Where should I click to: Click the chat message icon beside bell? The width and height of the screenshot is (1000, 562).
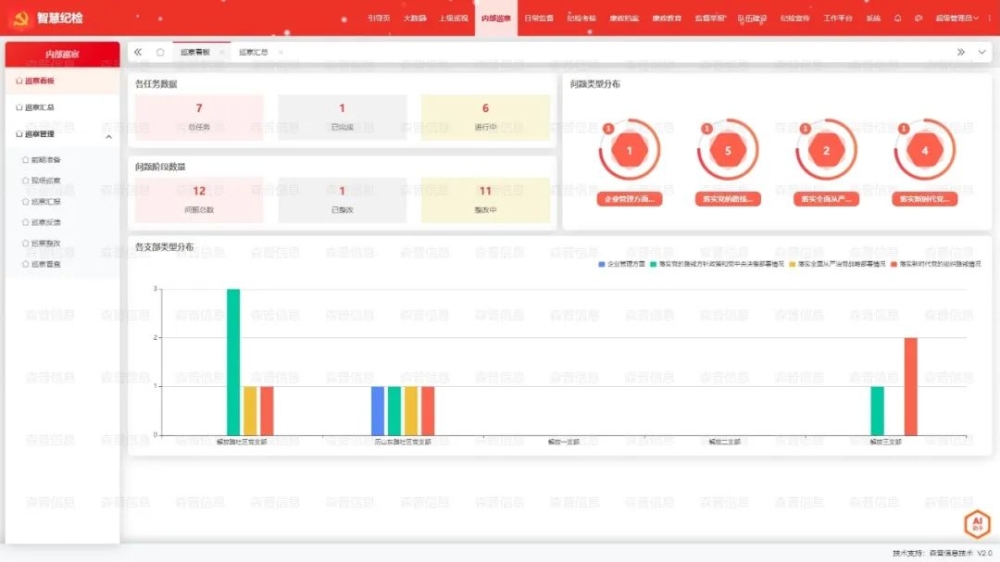(918, 18)
